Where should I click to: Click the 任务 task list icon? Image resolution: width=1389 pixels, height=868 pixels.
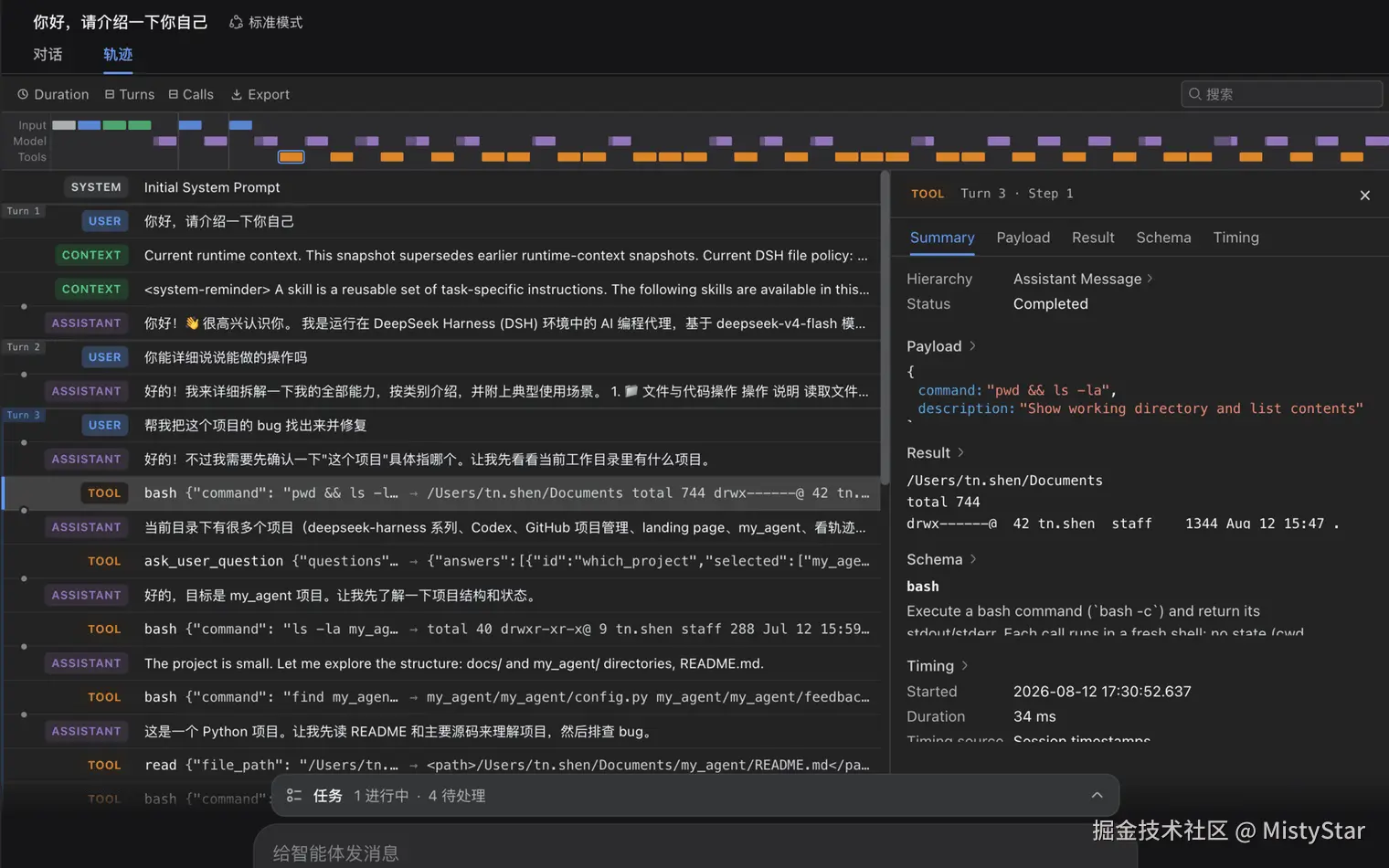pos(293,796)
